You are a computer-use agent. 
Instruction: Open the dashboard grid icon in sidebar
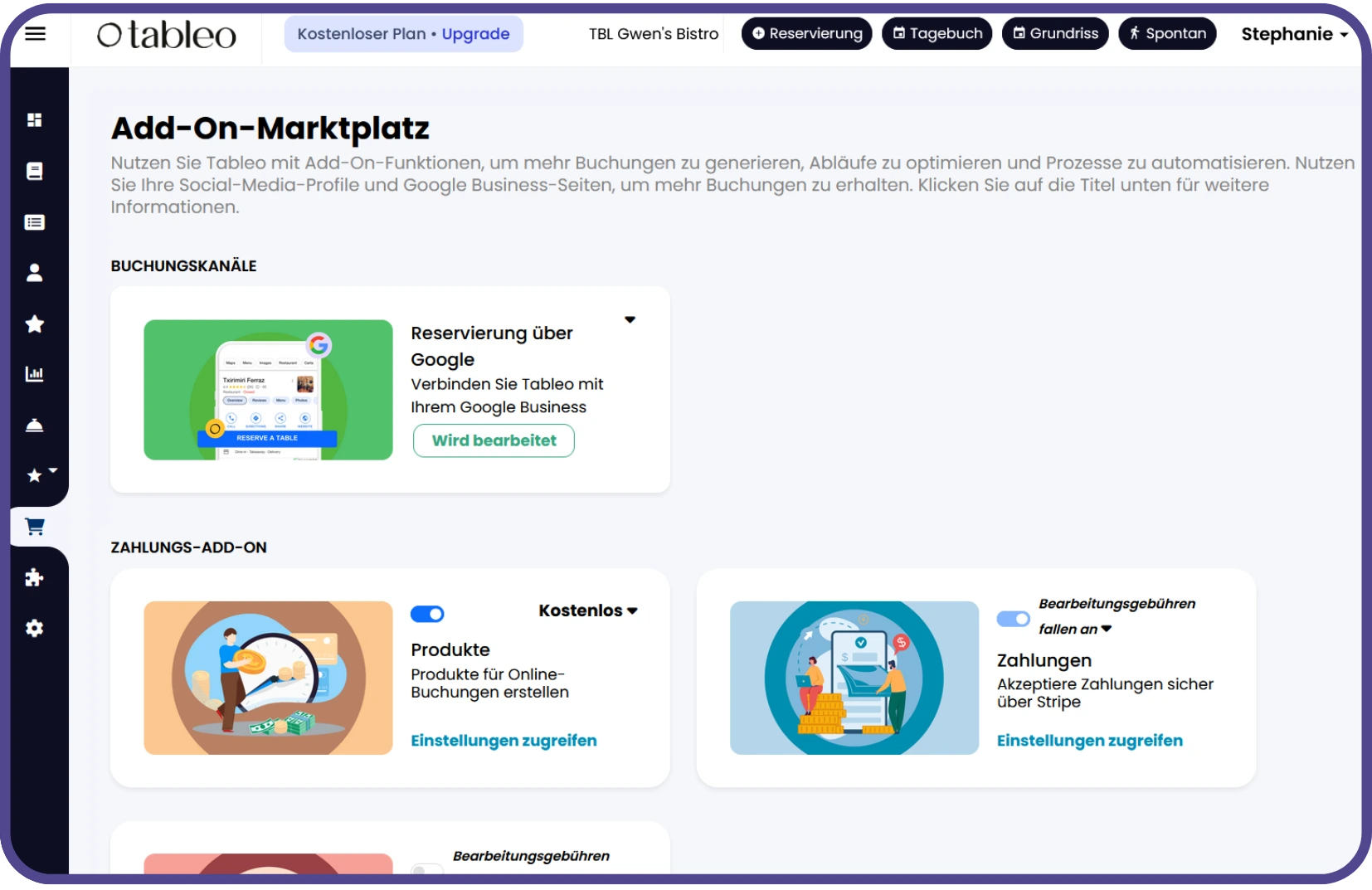click(35, 120)
